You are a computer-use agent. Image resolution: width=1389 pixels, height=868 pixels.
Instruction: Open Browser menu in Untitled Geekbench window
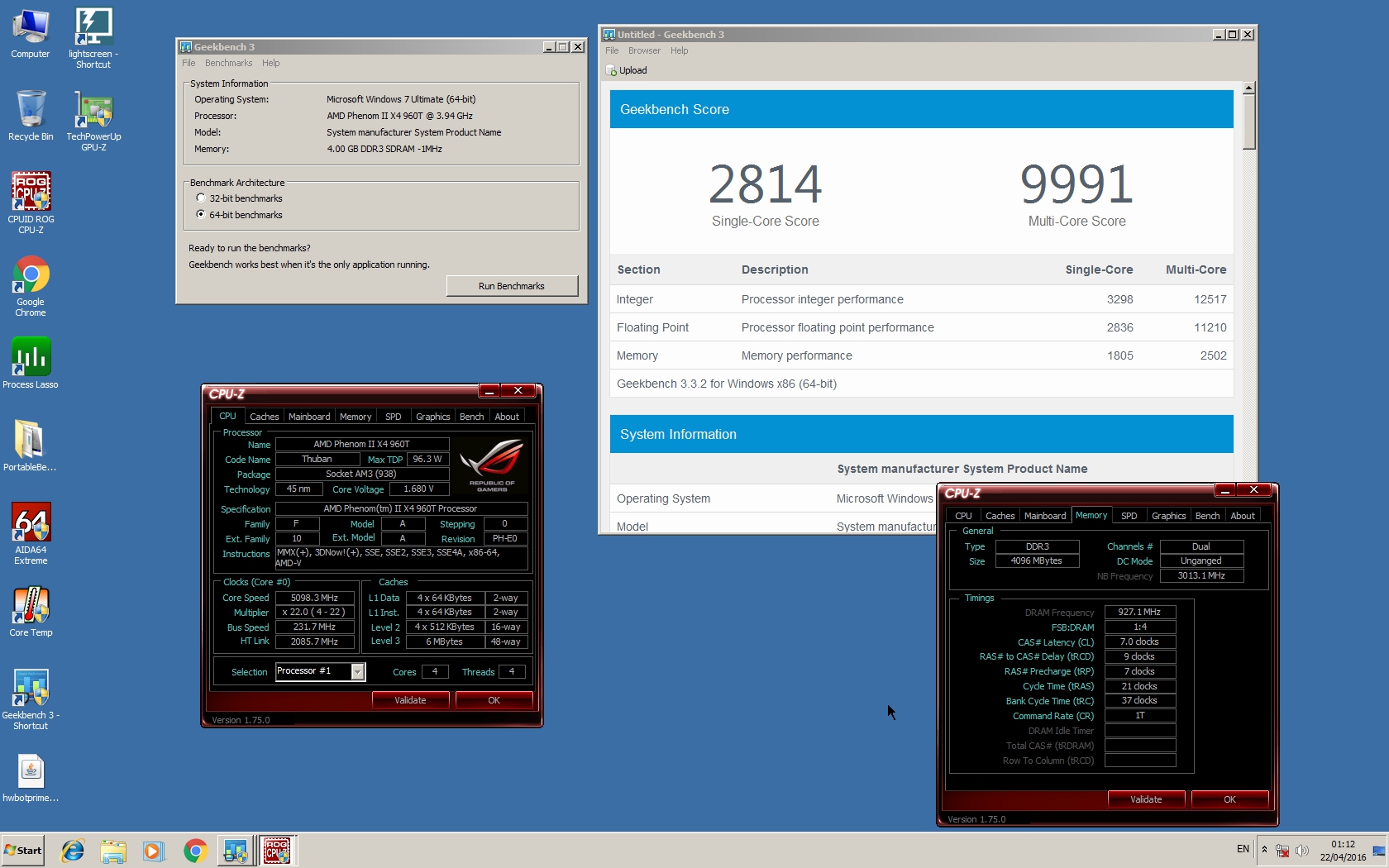pyautogui.click(x=644, y=50)
